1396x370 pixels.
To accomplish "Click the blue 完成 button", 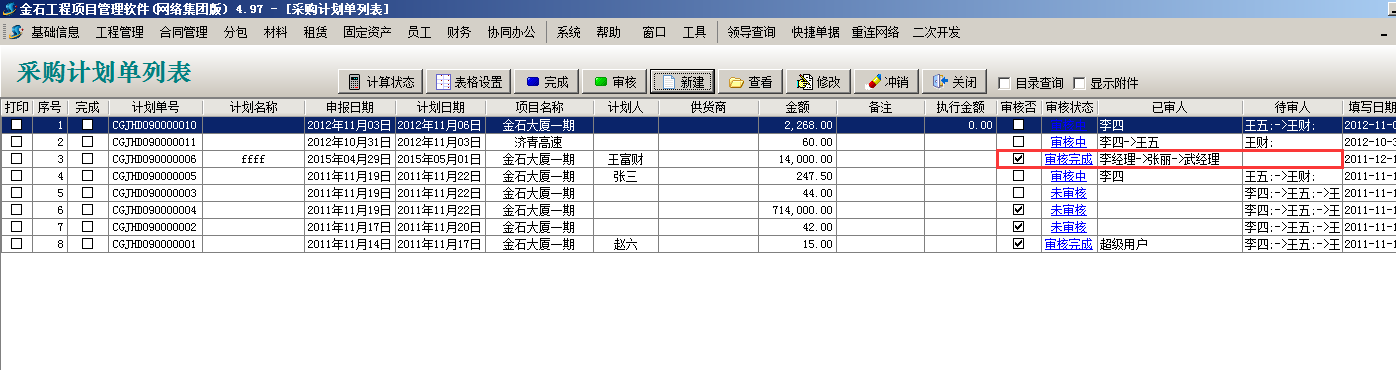I will click(x=547, y=82).
